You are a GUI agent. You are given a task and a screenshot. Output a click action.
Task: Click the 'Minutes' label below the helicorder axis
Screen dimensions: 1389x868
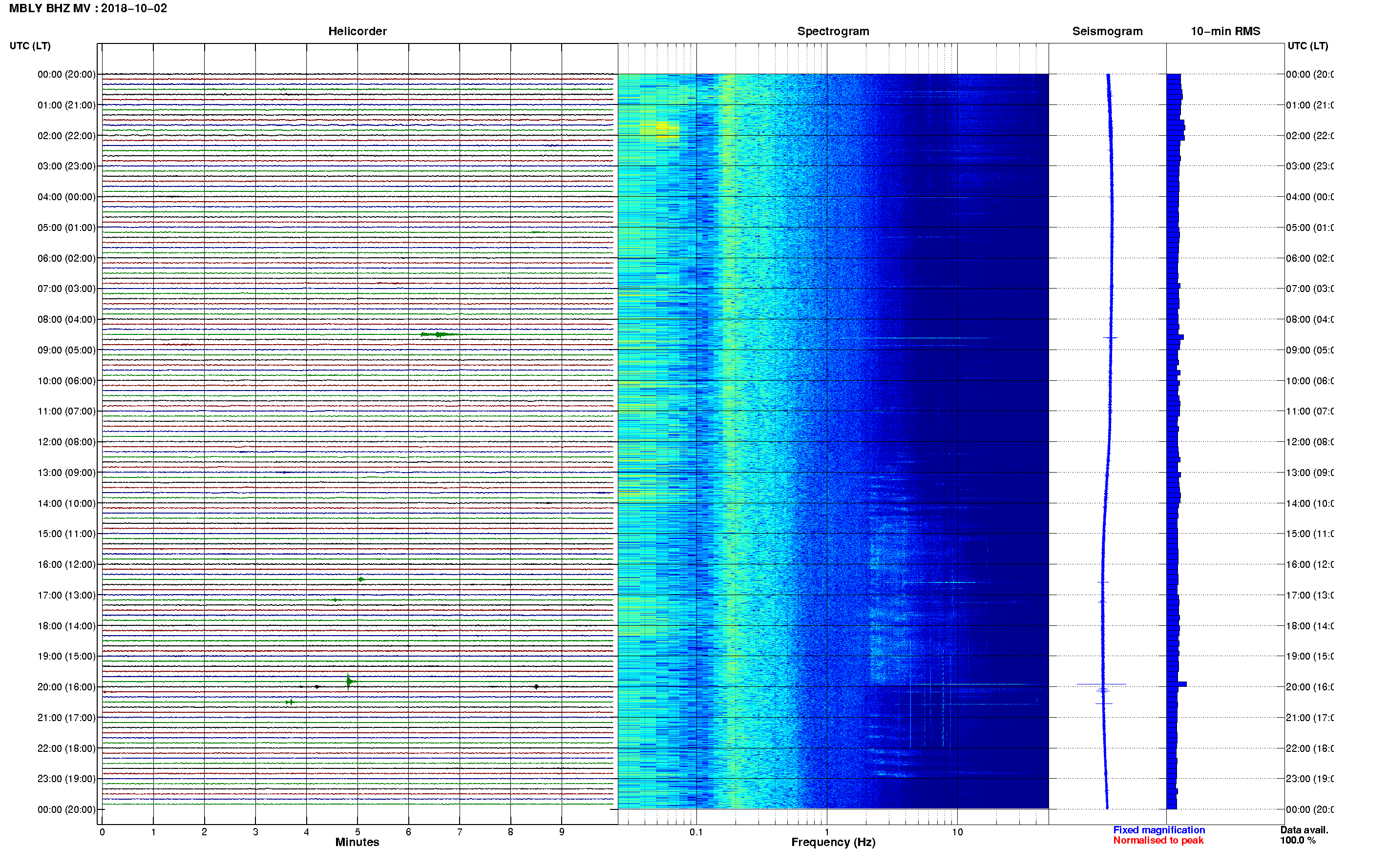click(x=357, y=842)
